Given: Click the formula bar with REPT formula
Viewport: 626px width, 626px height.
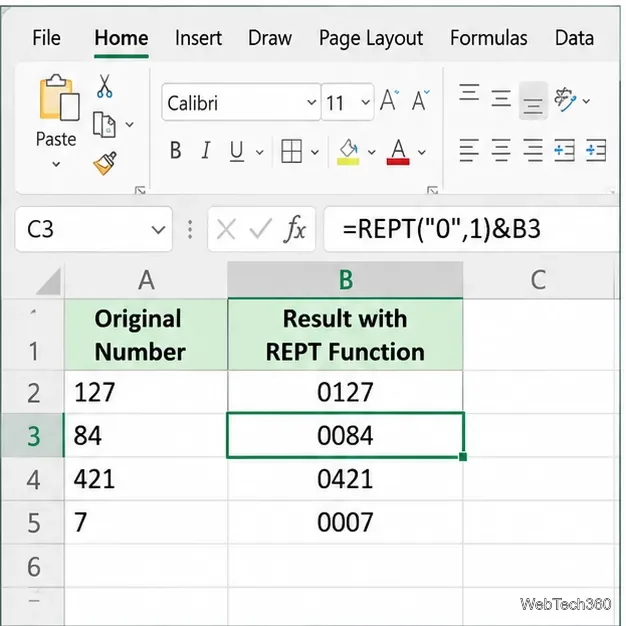Looking at the screenshot, I should click(471, 229).
